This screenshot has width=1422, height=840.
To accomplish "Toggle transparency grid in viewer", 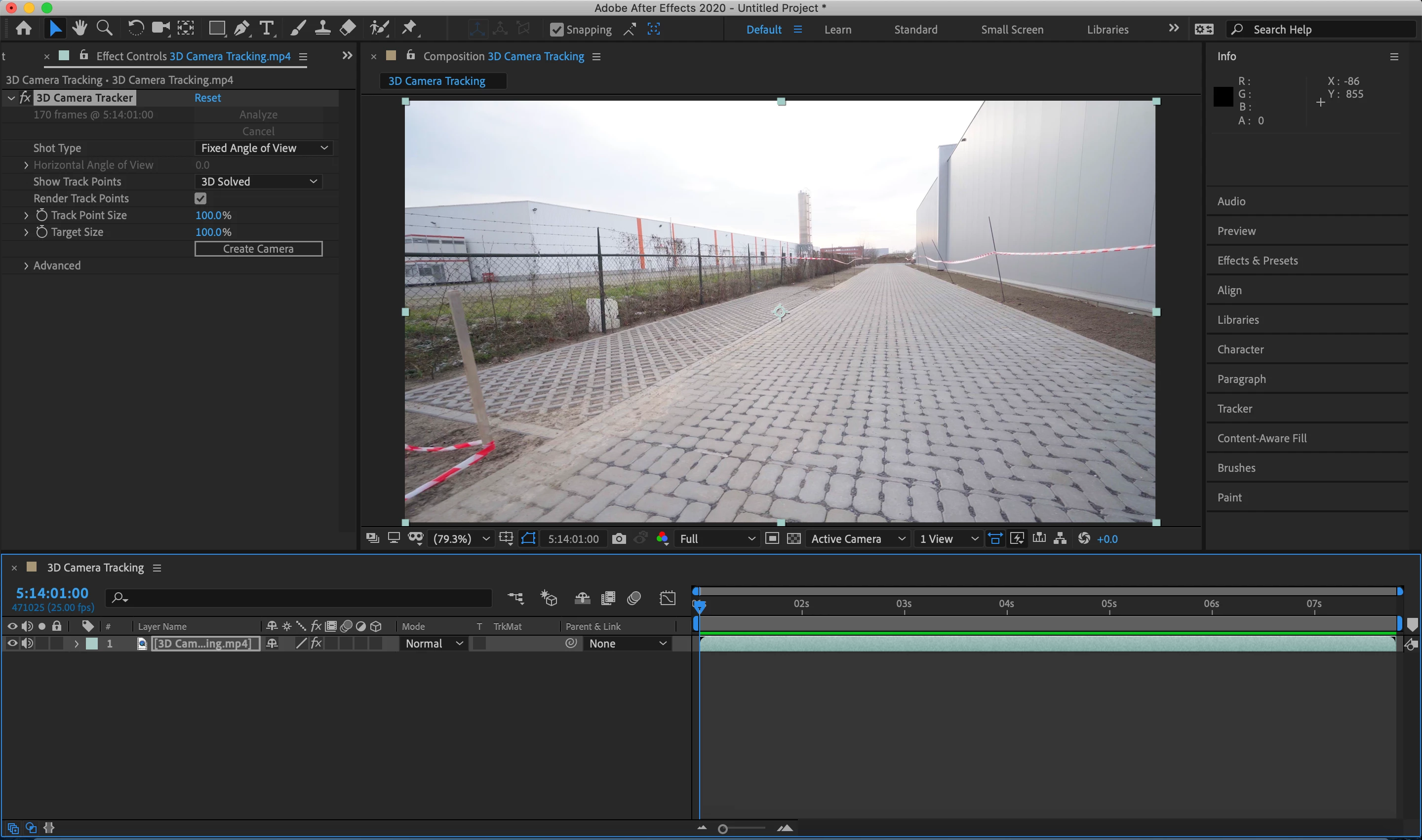I will [x=794, y=538].
